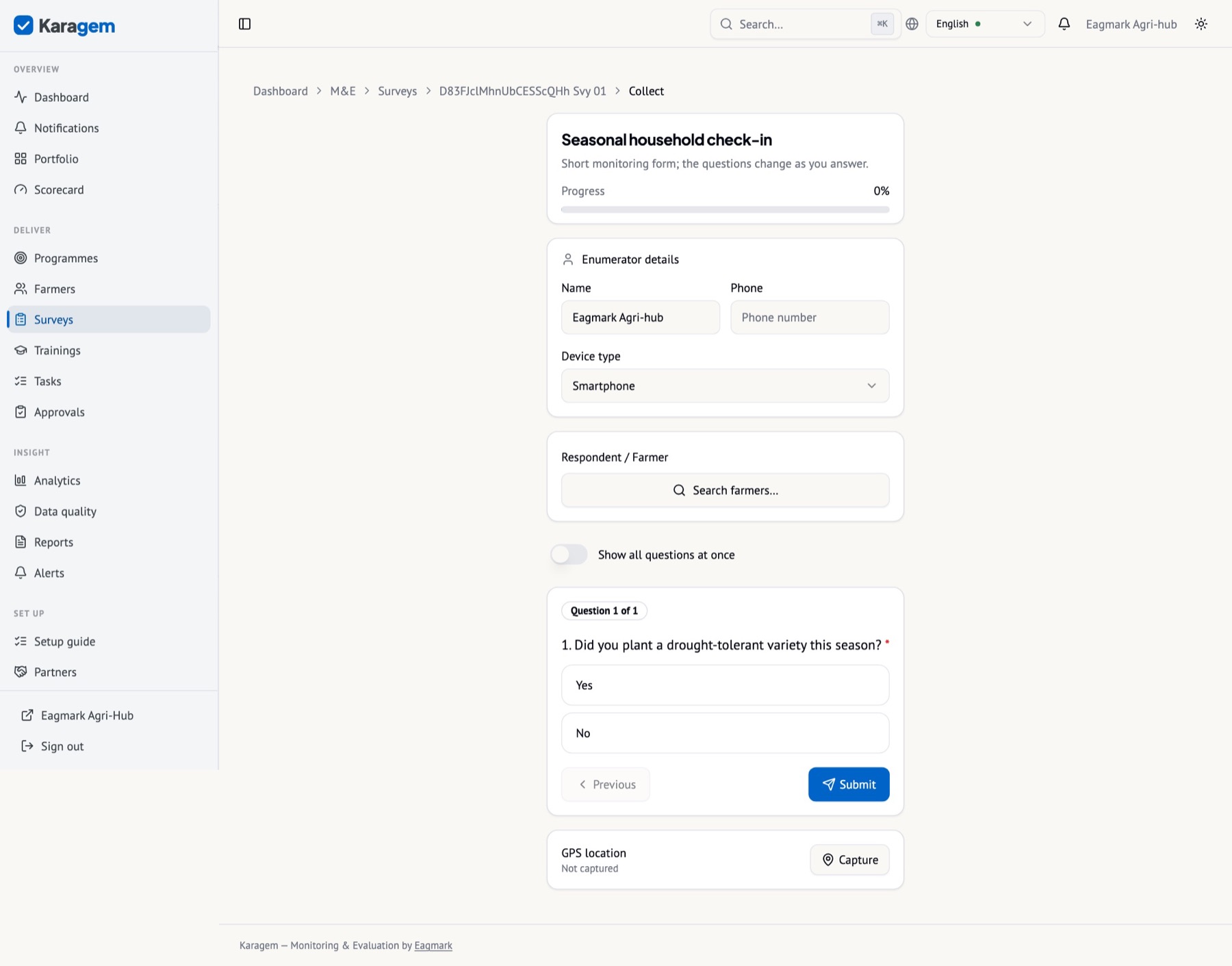Click the Surveys breadcrumb link

coord(397,91)
